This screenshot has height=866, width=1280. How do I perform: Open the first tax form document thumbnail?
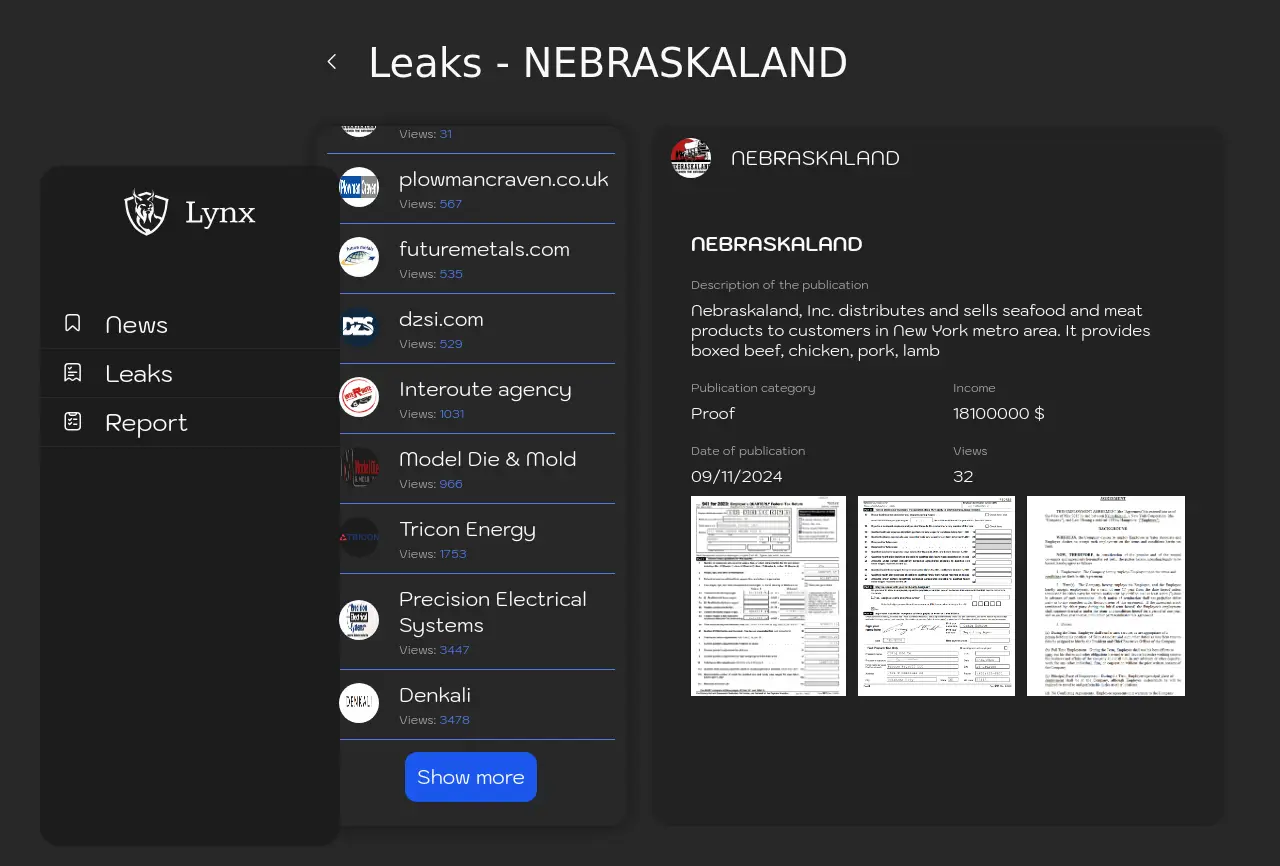coord(768,596)
